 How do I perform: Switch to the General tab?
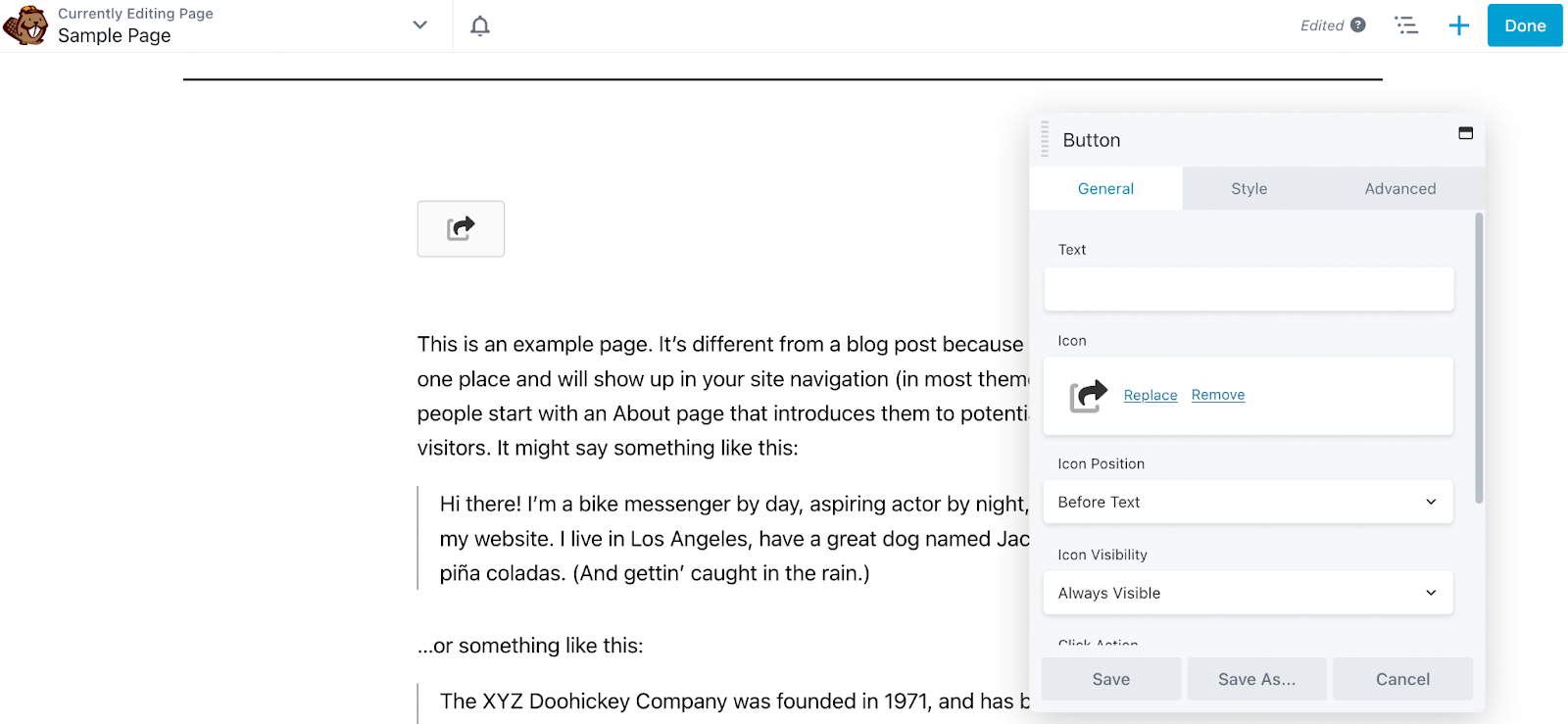point(1105,189)
